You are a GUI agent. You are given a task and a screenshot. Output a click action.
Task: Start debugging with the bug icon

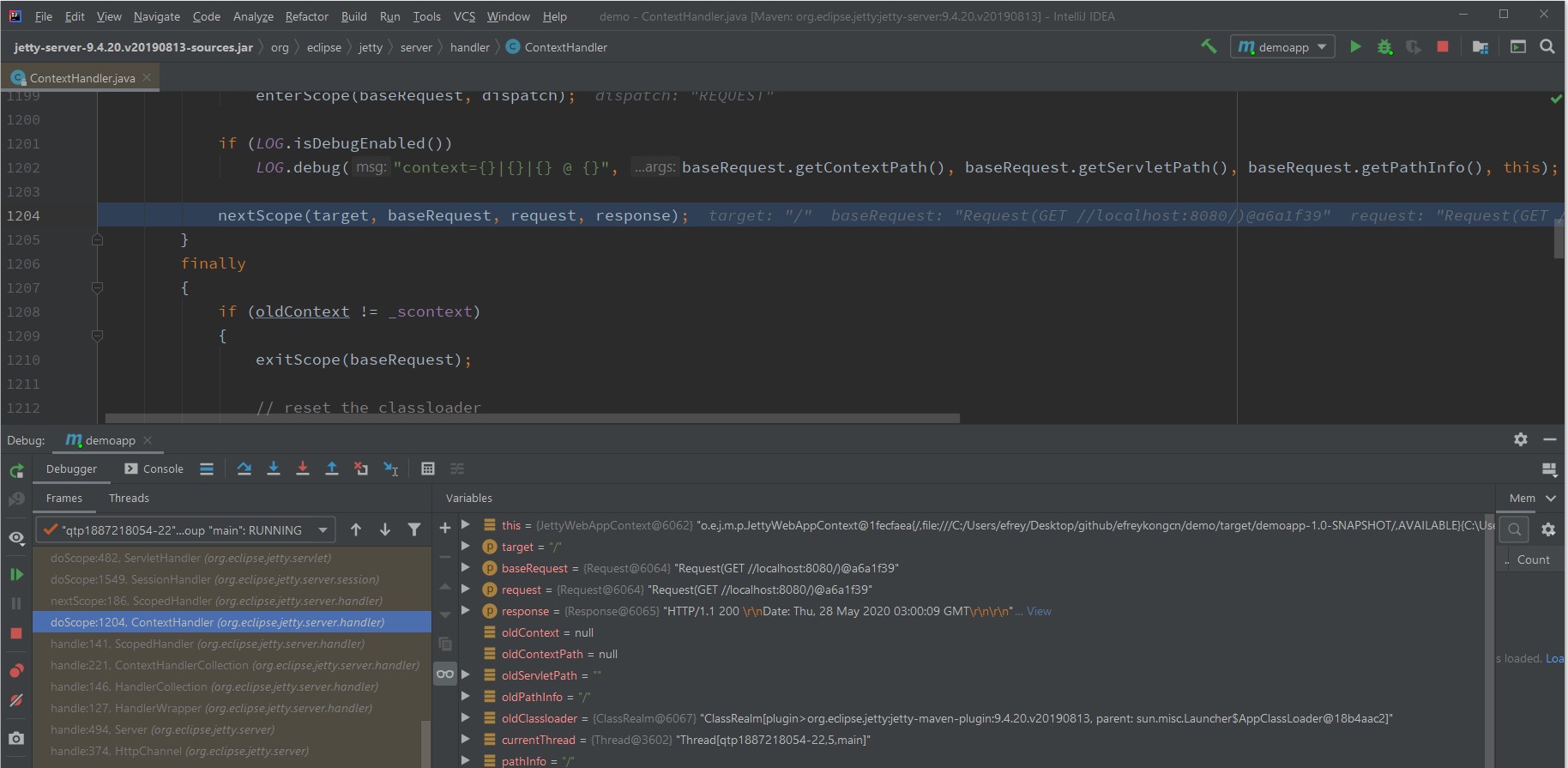[1384, 46]
